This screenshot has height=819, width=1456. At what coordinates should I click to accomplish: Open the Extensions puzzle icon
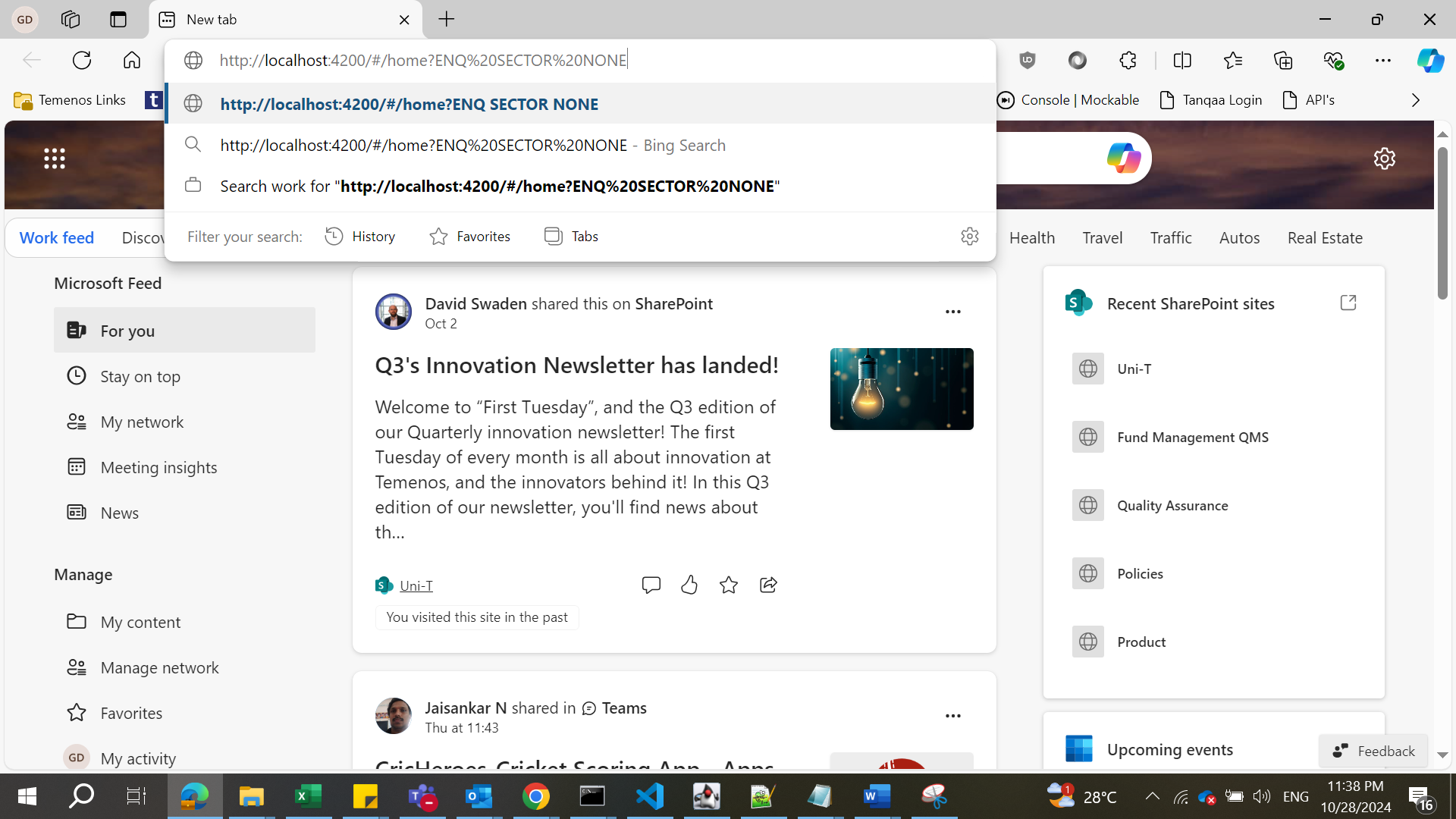pyautogui.click(x=1128, y=61)
